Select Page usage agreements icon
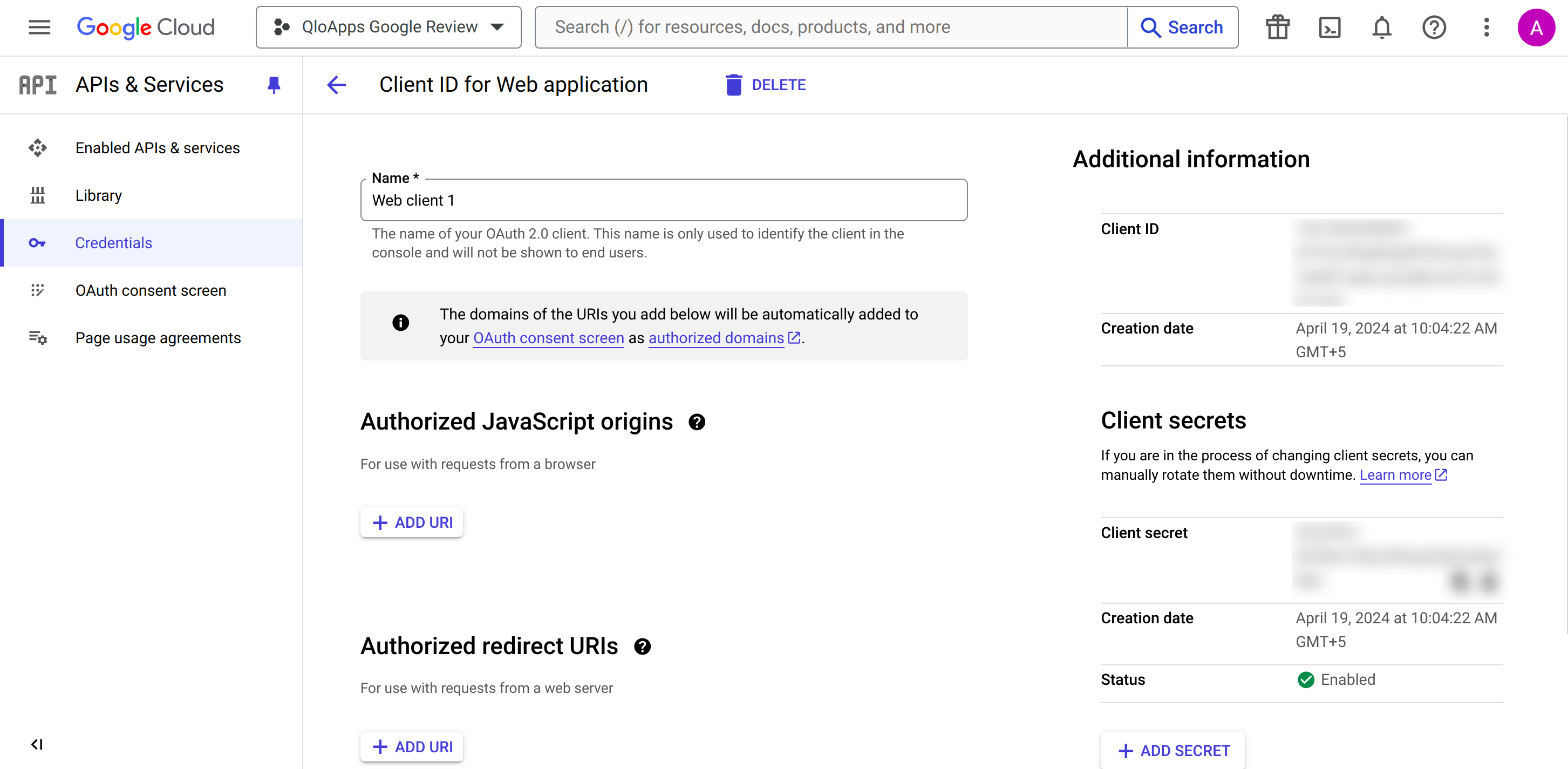 [x=36, y=338]
